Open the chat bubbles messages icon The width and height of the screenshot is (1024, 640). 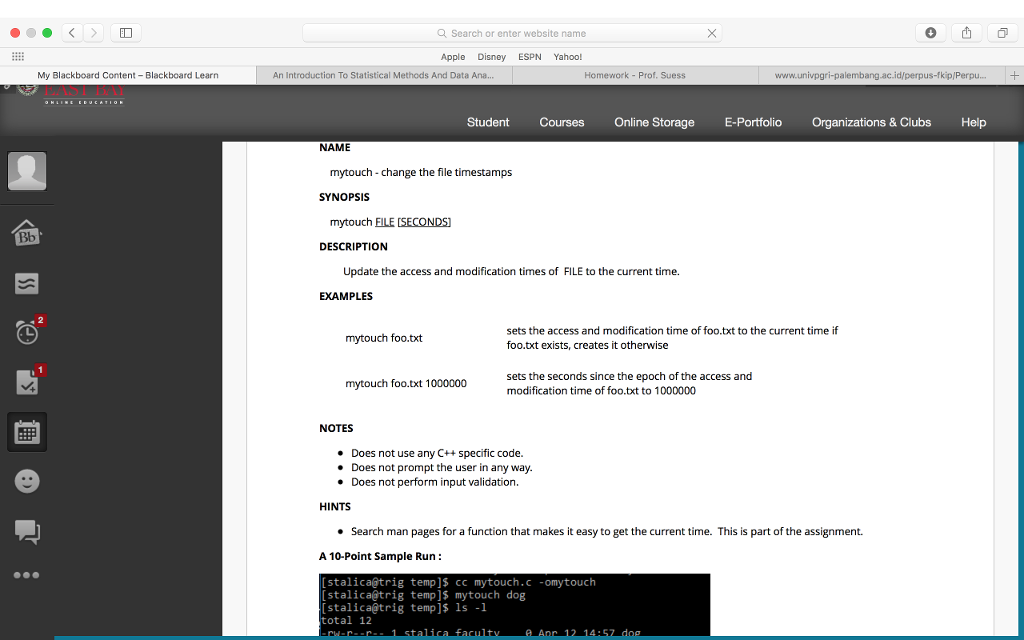tap(27, 532)
